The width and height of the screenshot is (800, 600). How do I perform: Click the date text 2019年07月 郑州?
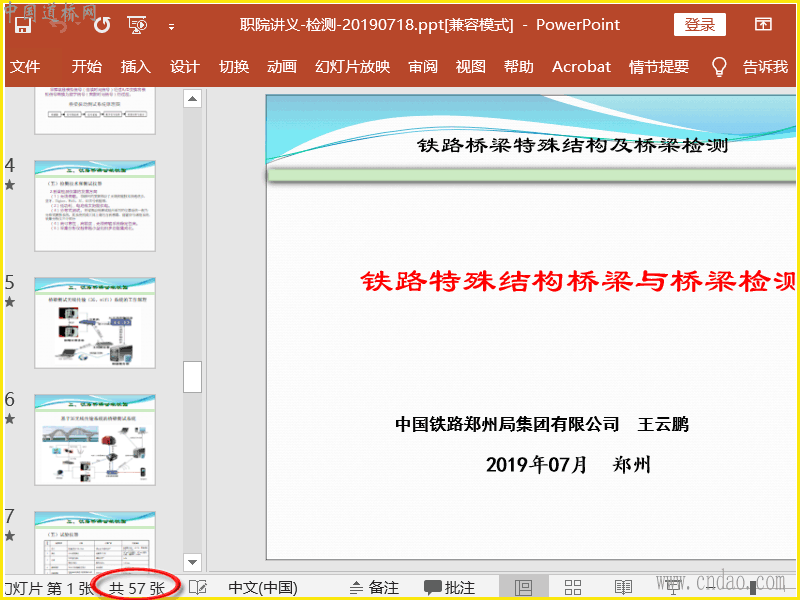568,465
